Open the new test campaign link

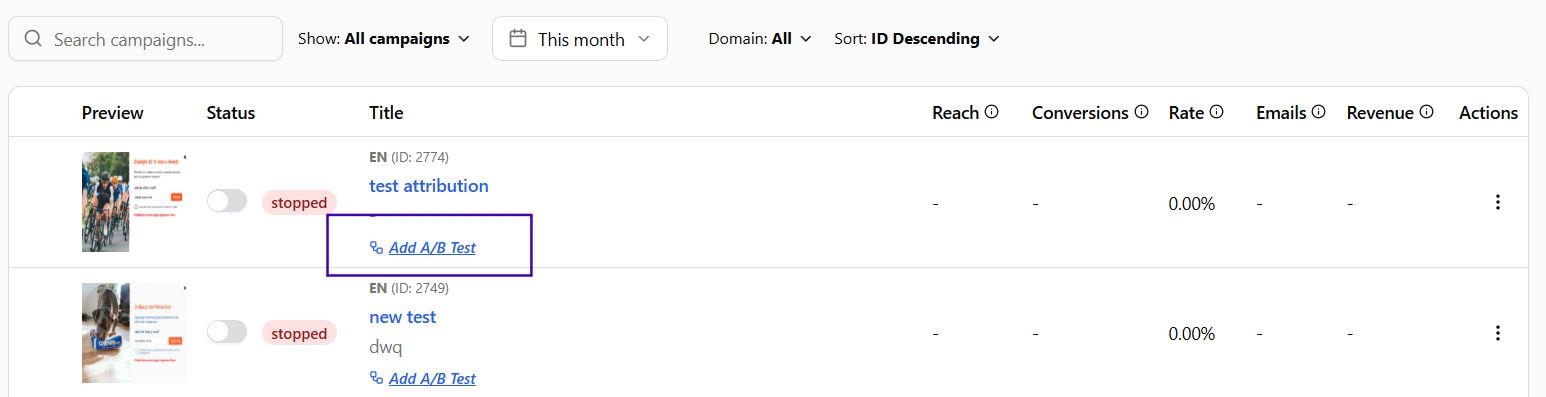[x=403, y=317]
